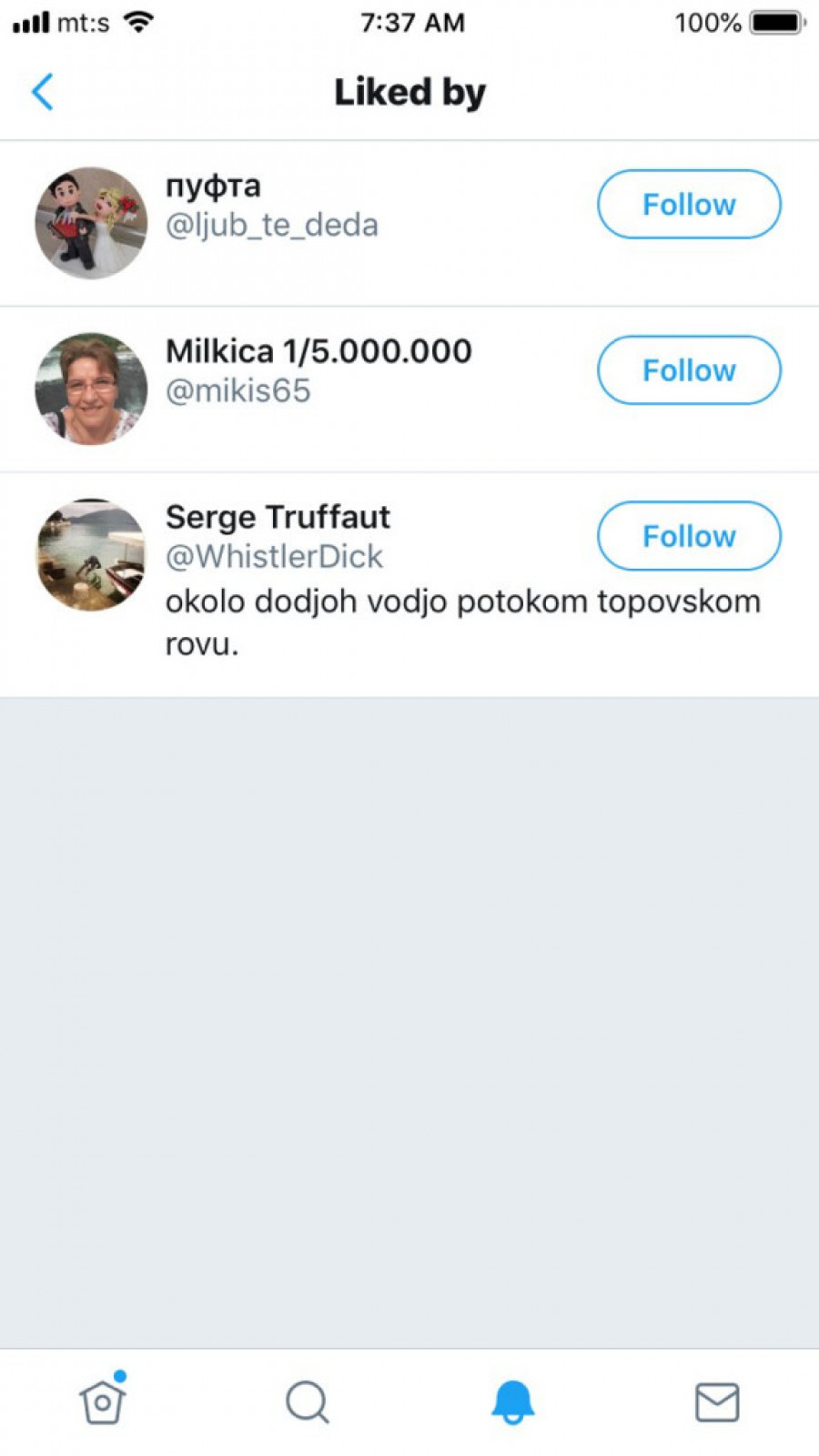Screen dimensions: 819x1456
Task: Open Serge Truffaut's avatar image
Action: click(x=91, y=554)
